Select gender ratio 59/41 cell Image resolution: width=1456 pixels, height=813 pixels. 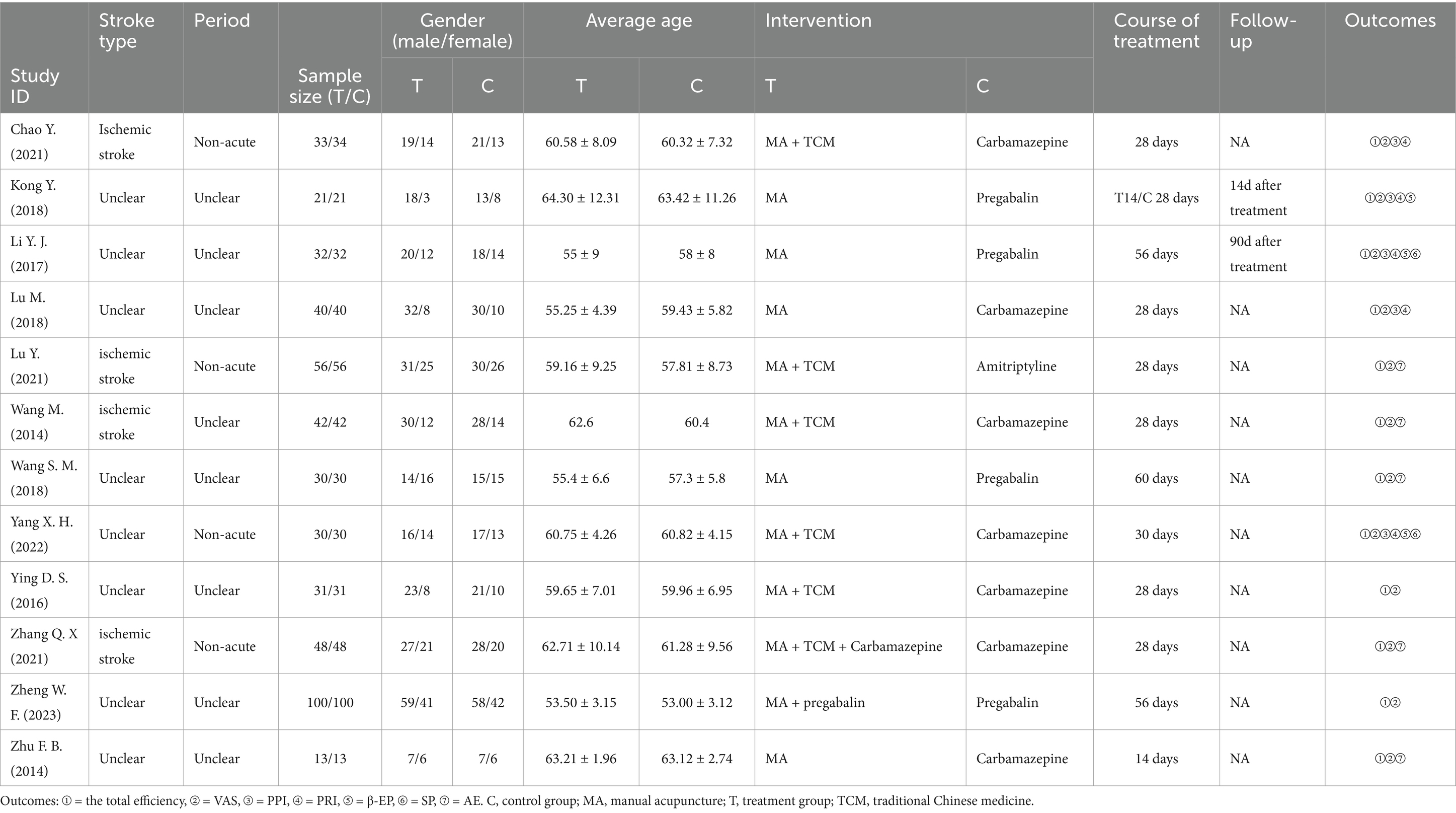pyautogui.click(x=417, y=702)
